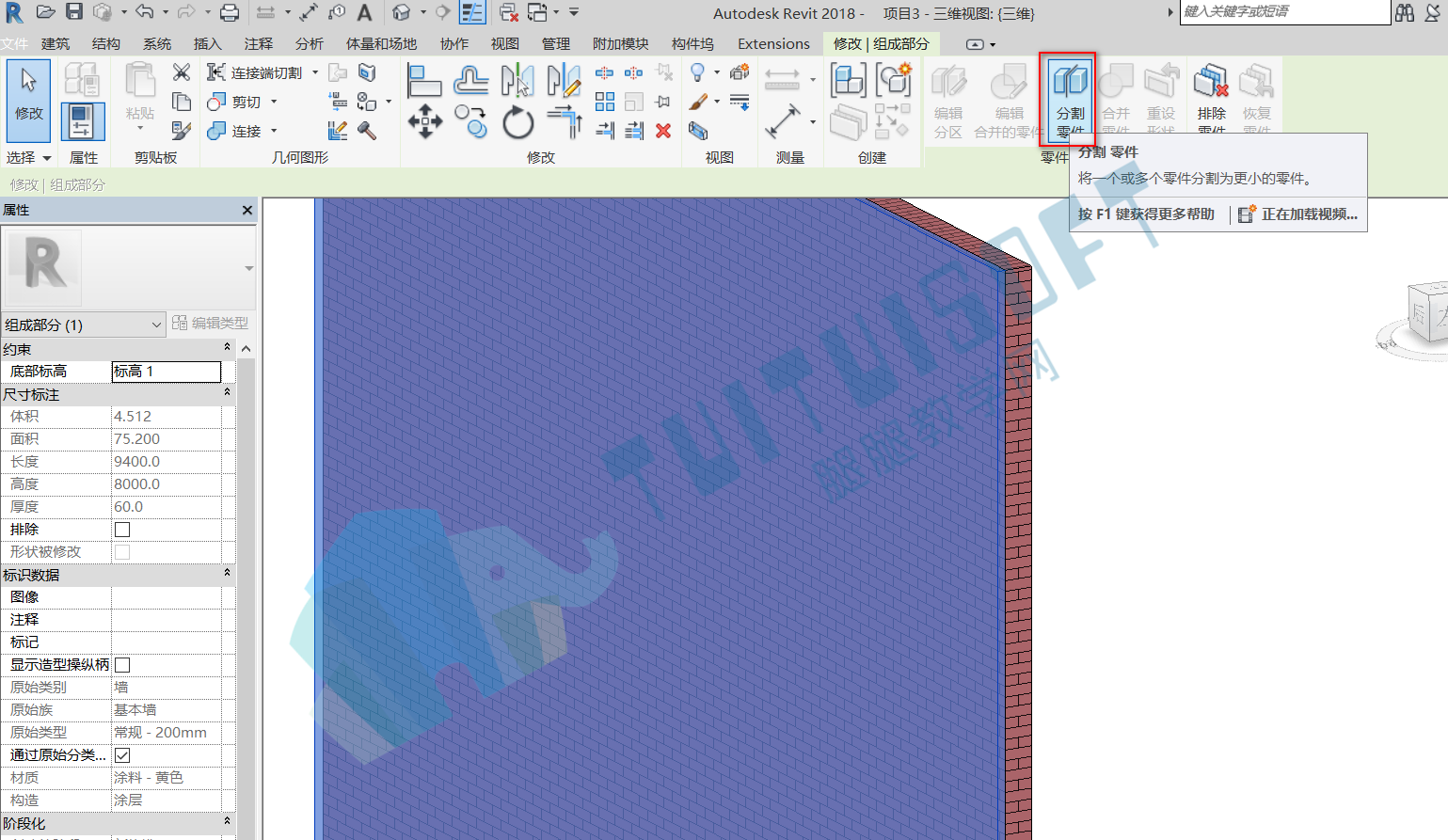The image size is (1448, 840).
Task: Select the Rotate tool icon
Action: coord(517,122)
